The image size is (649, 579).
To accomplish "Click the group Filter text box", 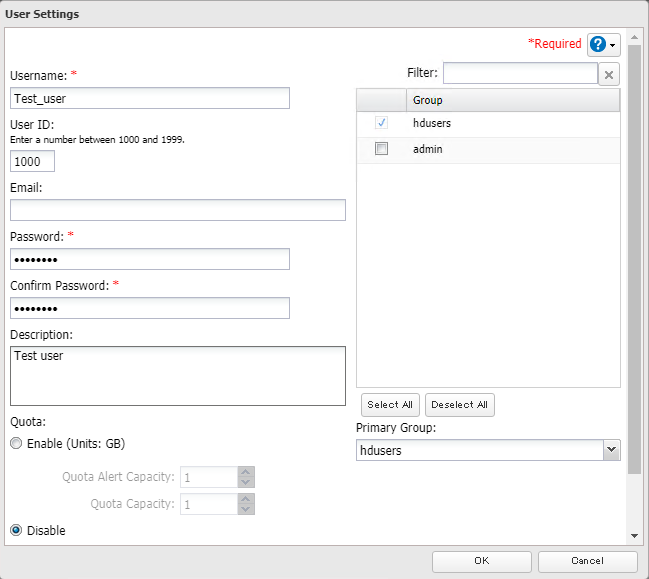I will coord(519,73).
